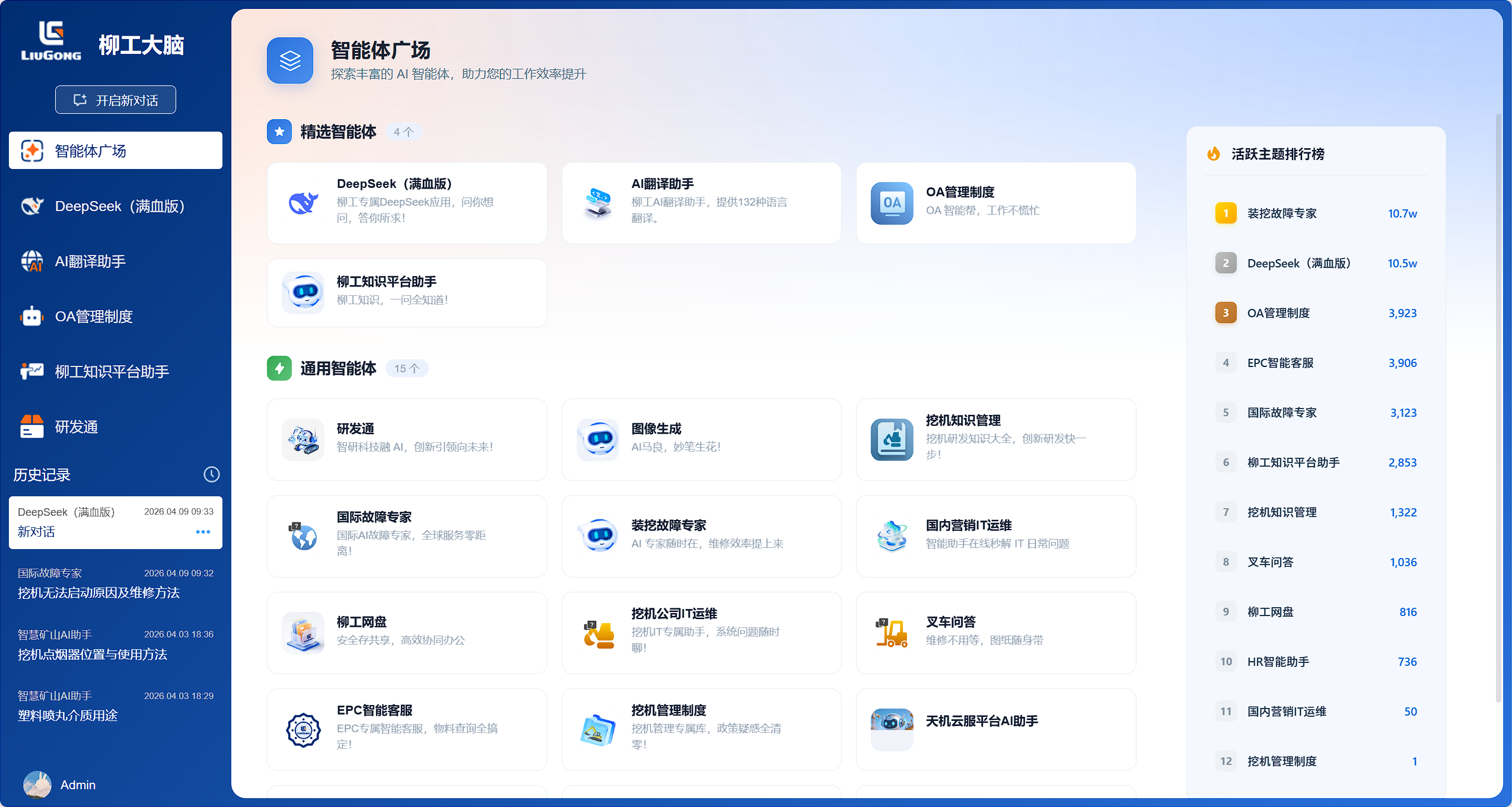Click the 通用智能体 lightning icon
Image resolution: width=1512 pixels, height=807 pixels.
(279, 368)
